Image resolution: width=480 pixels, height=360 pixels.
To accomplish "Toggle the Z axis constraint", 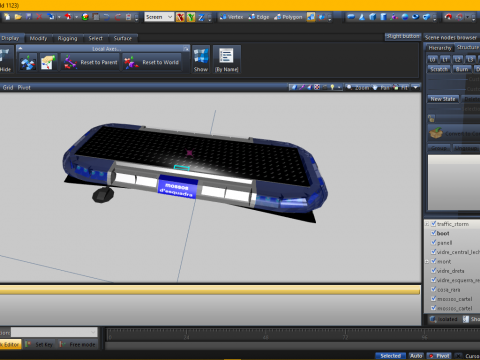I will 201,17.
